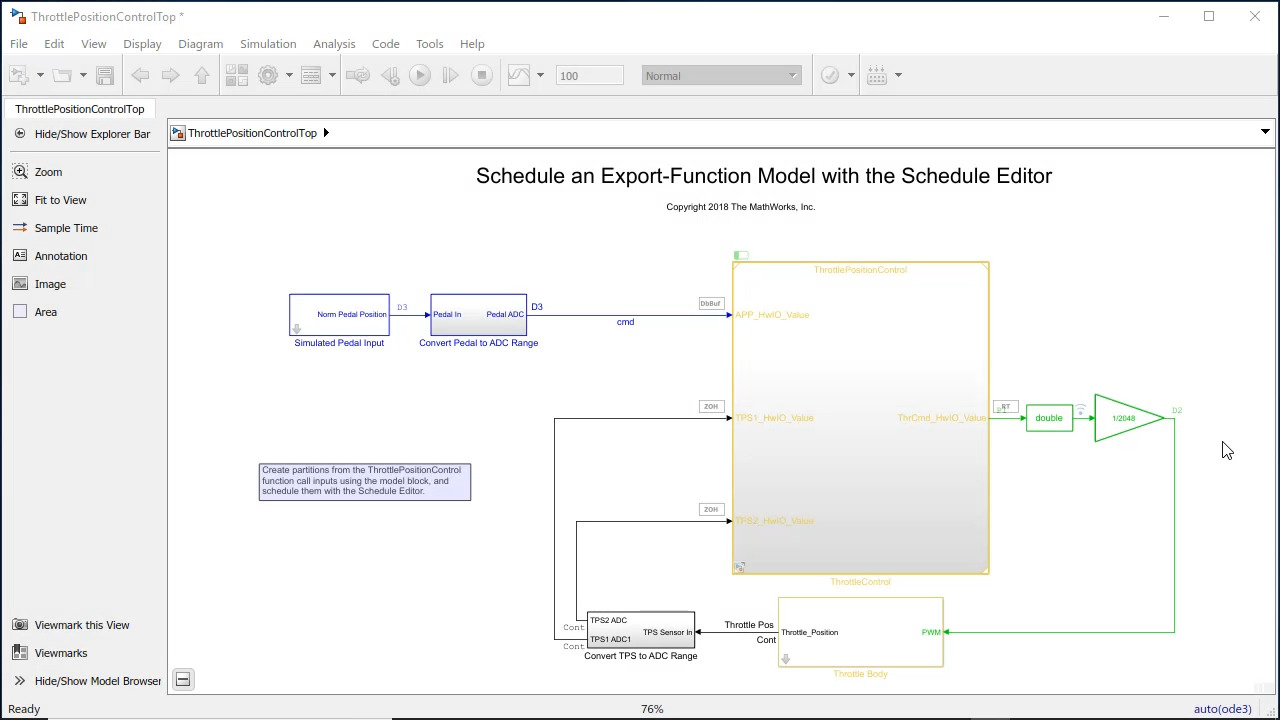Collapse the palette with bottom minus button

[x=183, y=680]
